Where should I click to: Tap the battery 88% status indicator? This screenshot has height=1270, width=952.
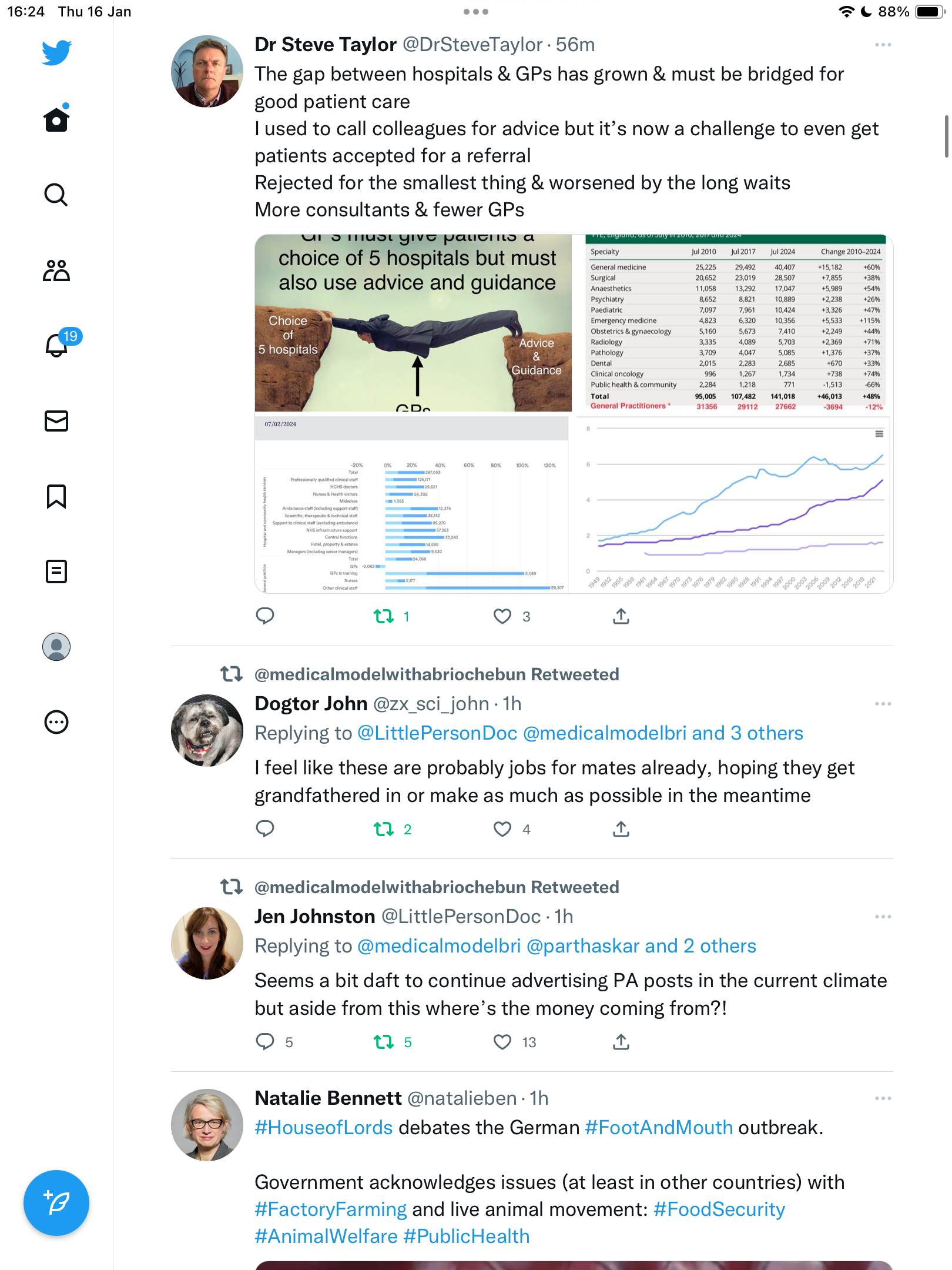(911, 12)
